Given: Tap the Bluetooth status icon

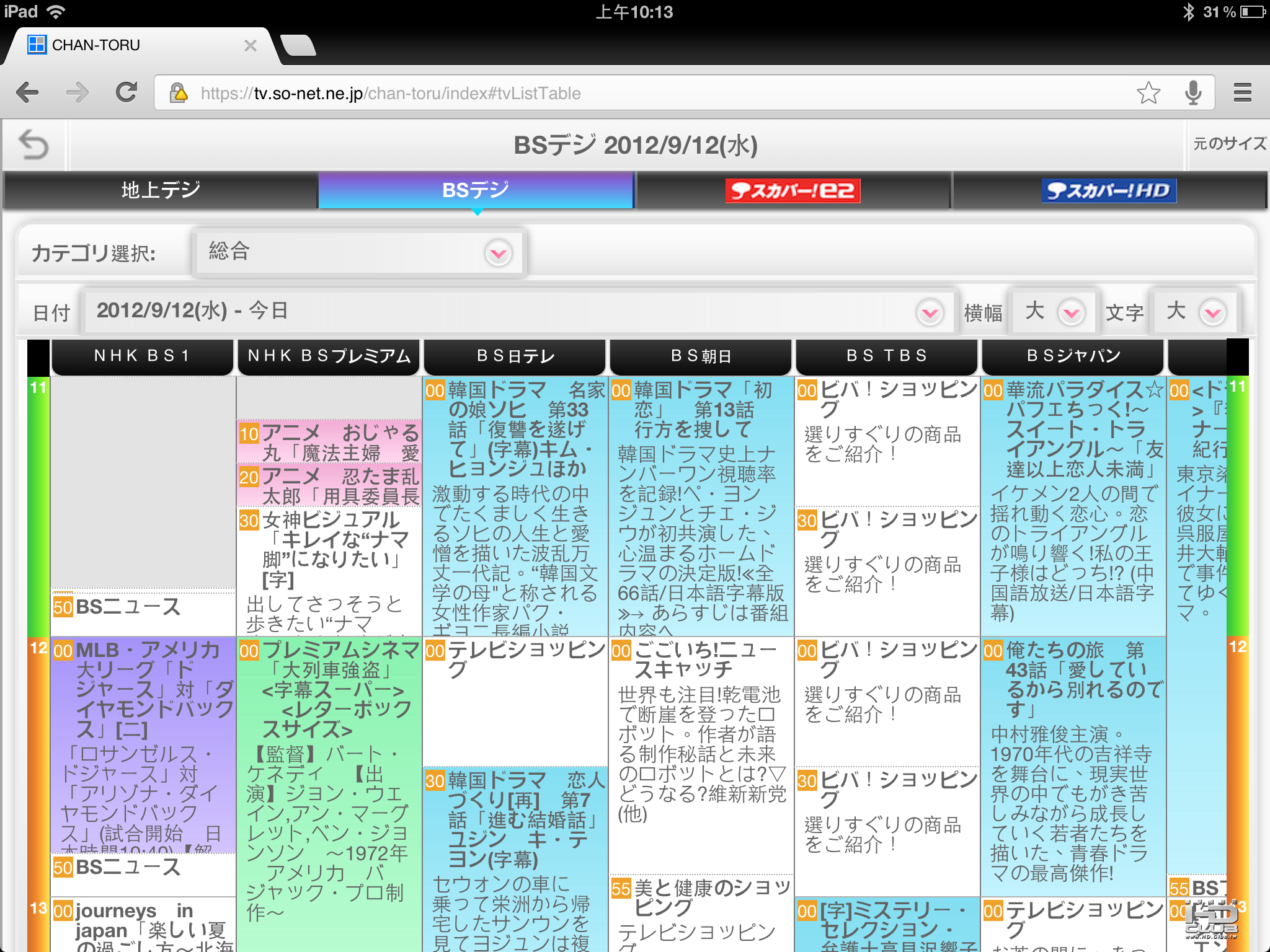Looking at the screenshot, I should tap(1188, 12).
